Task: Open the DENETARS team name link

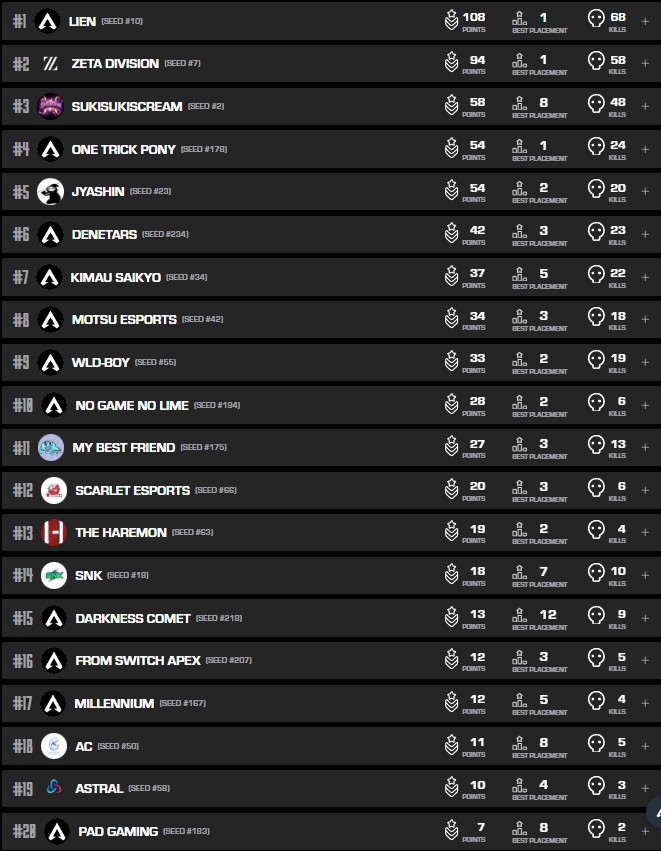Action: [x=104, y=234]
